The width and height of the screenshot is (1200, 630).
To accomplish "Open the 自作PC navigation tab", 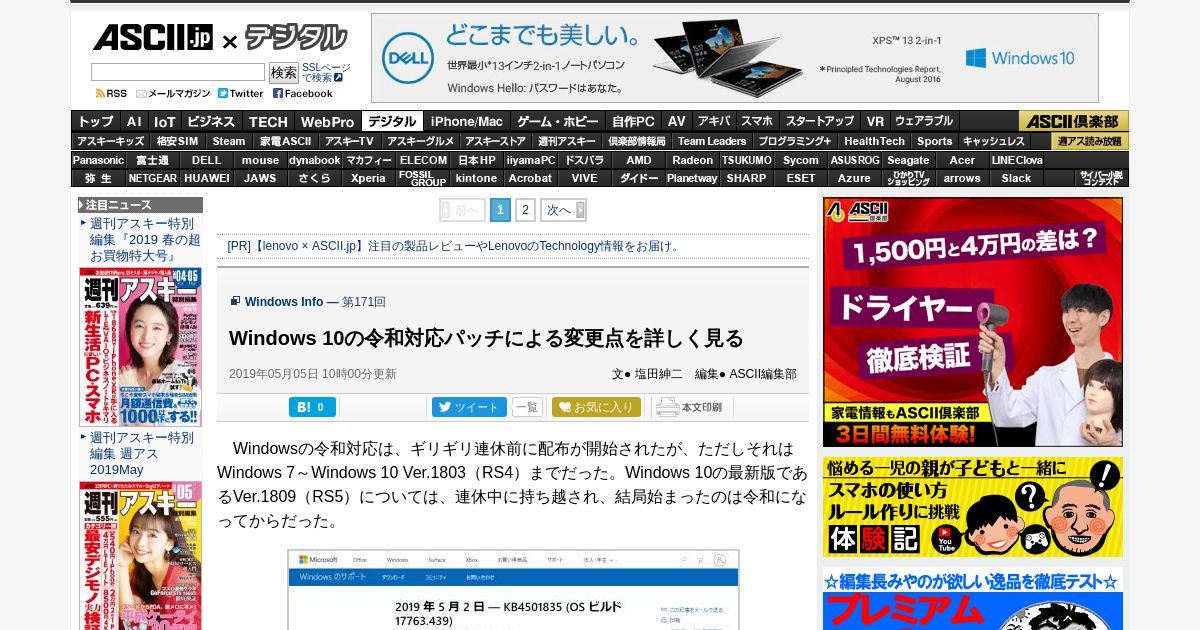I will (x=634, y=121).
